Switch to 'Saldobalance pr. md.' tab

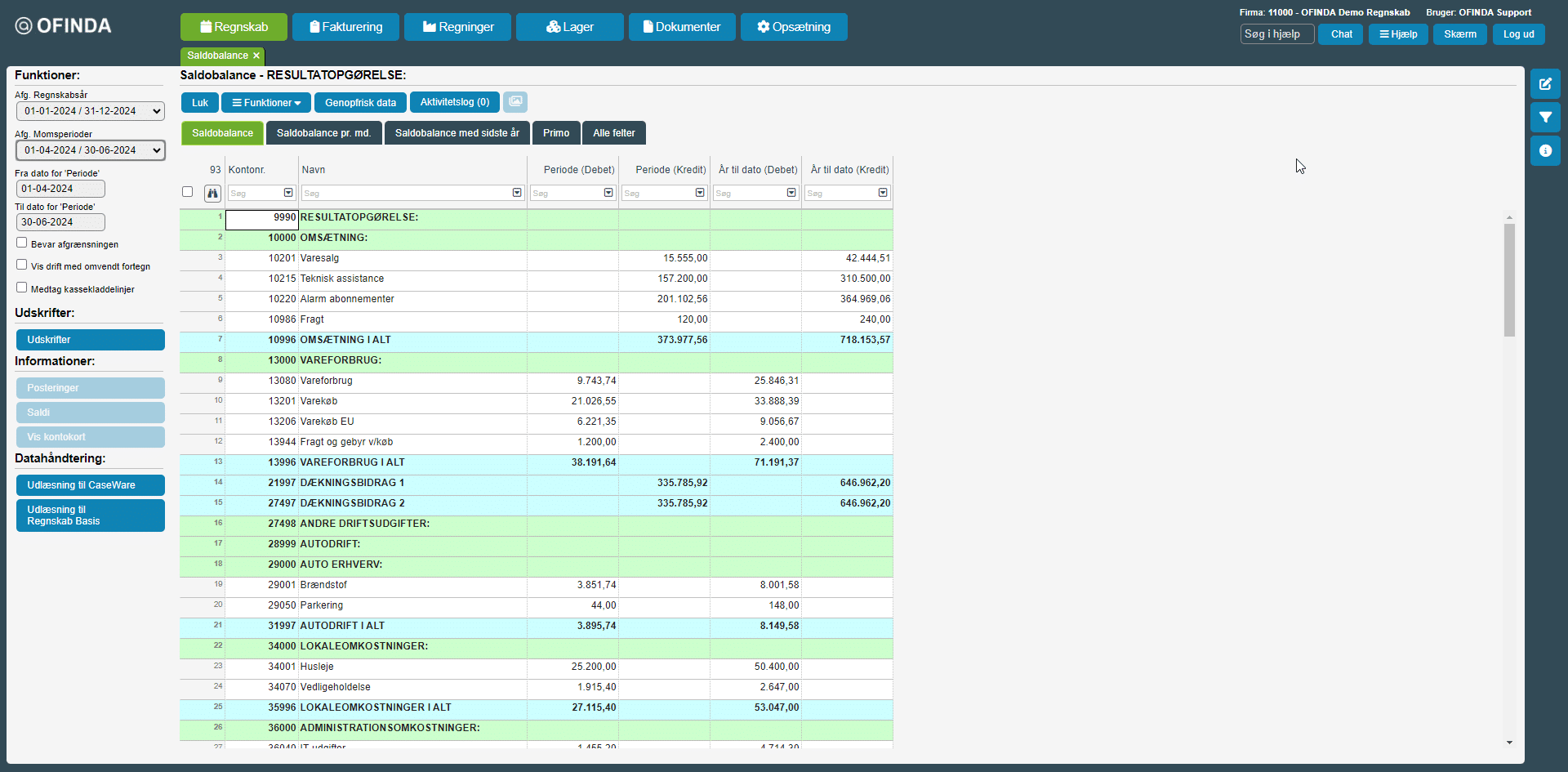323,133
